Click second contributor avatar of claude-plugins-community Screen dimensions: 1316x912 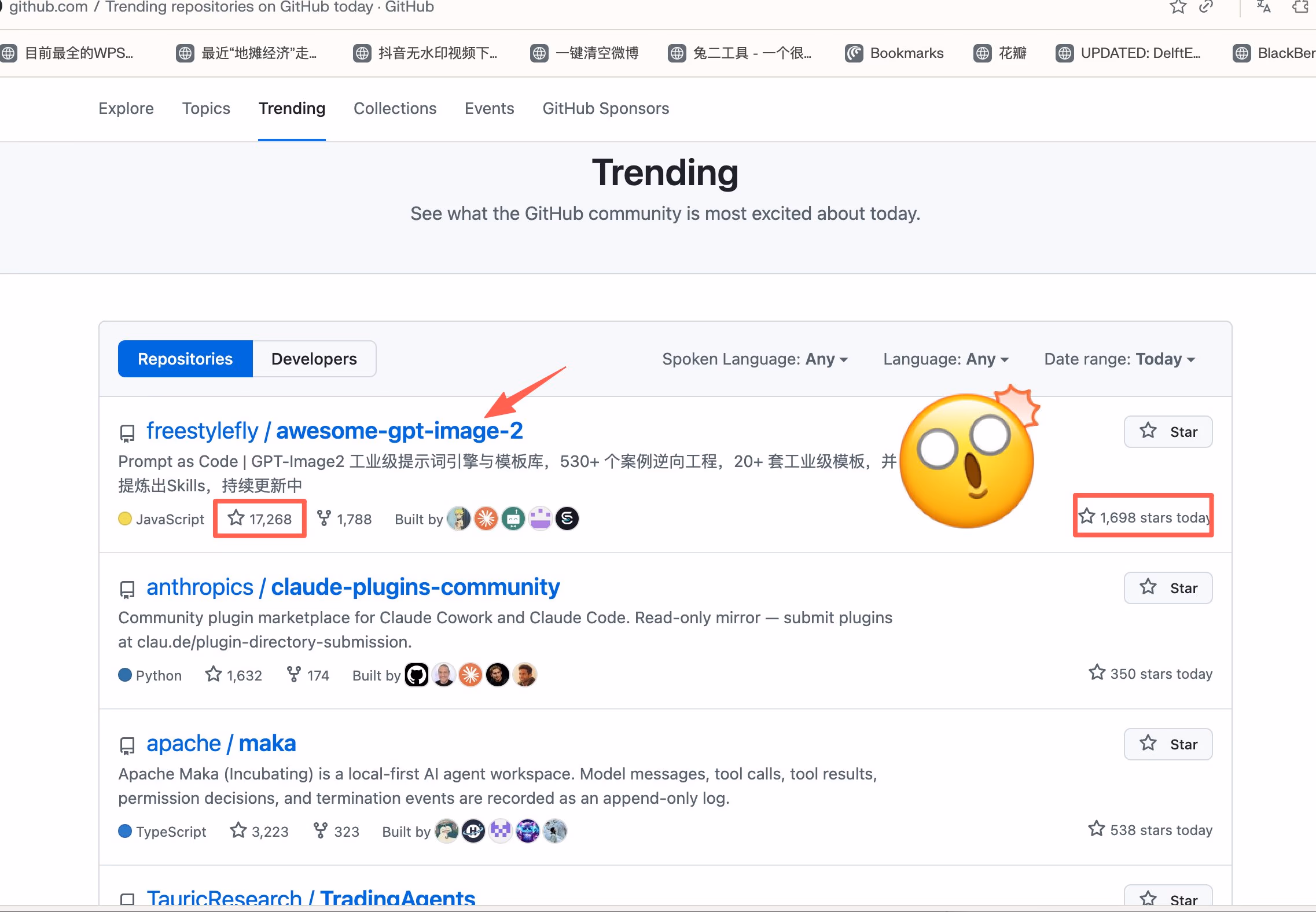click(444, 675)
